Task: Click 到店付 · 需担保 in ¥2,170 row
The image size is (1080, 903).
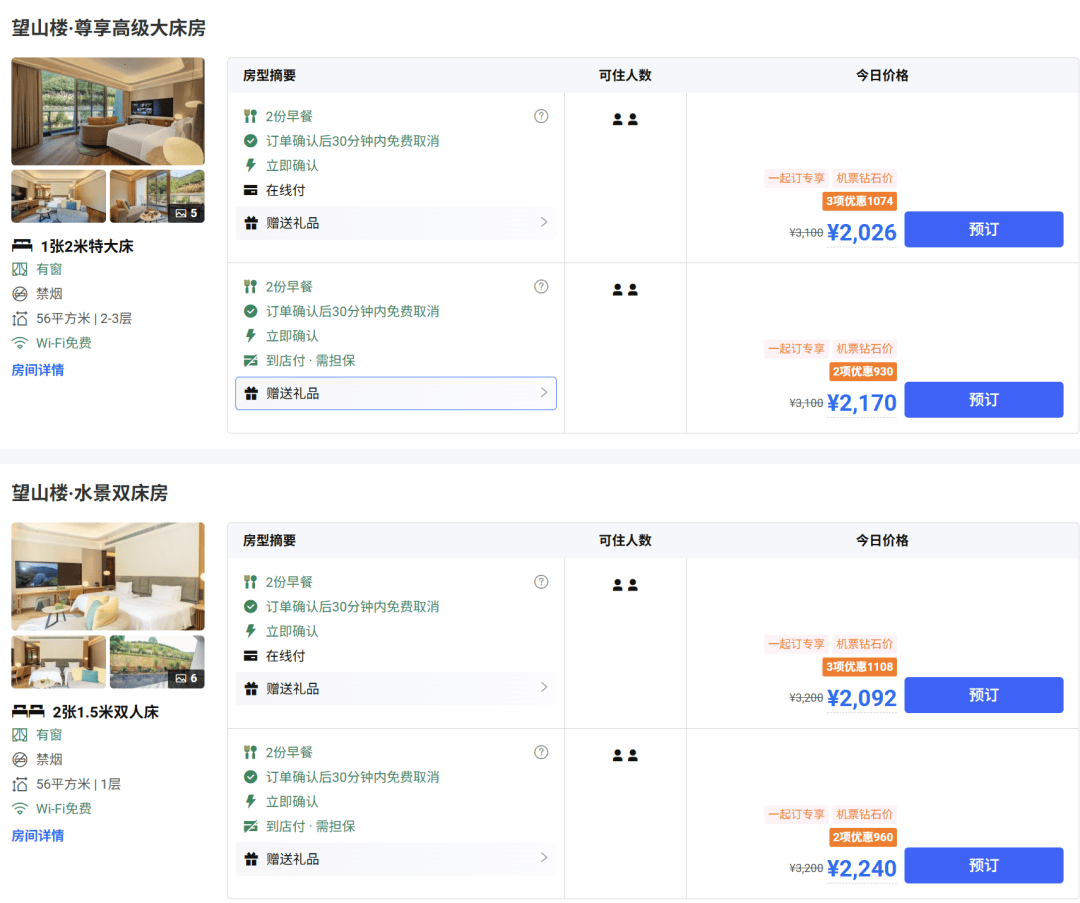Action: tap(311, 361)
